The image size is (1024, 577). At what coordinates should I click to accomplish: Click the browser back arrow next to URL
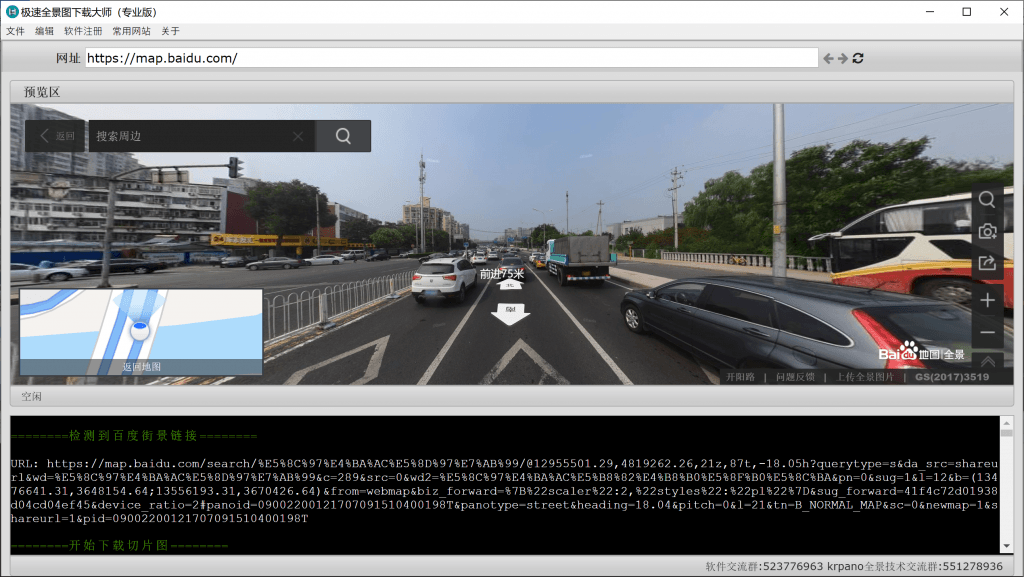(x=828, y=58)
